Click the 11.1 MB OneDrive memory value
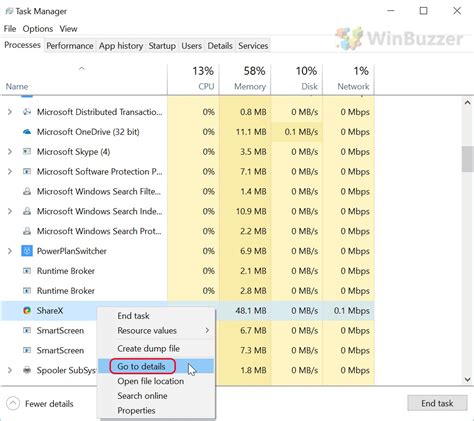 (251, 132)
